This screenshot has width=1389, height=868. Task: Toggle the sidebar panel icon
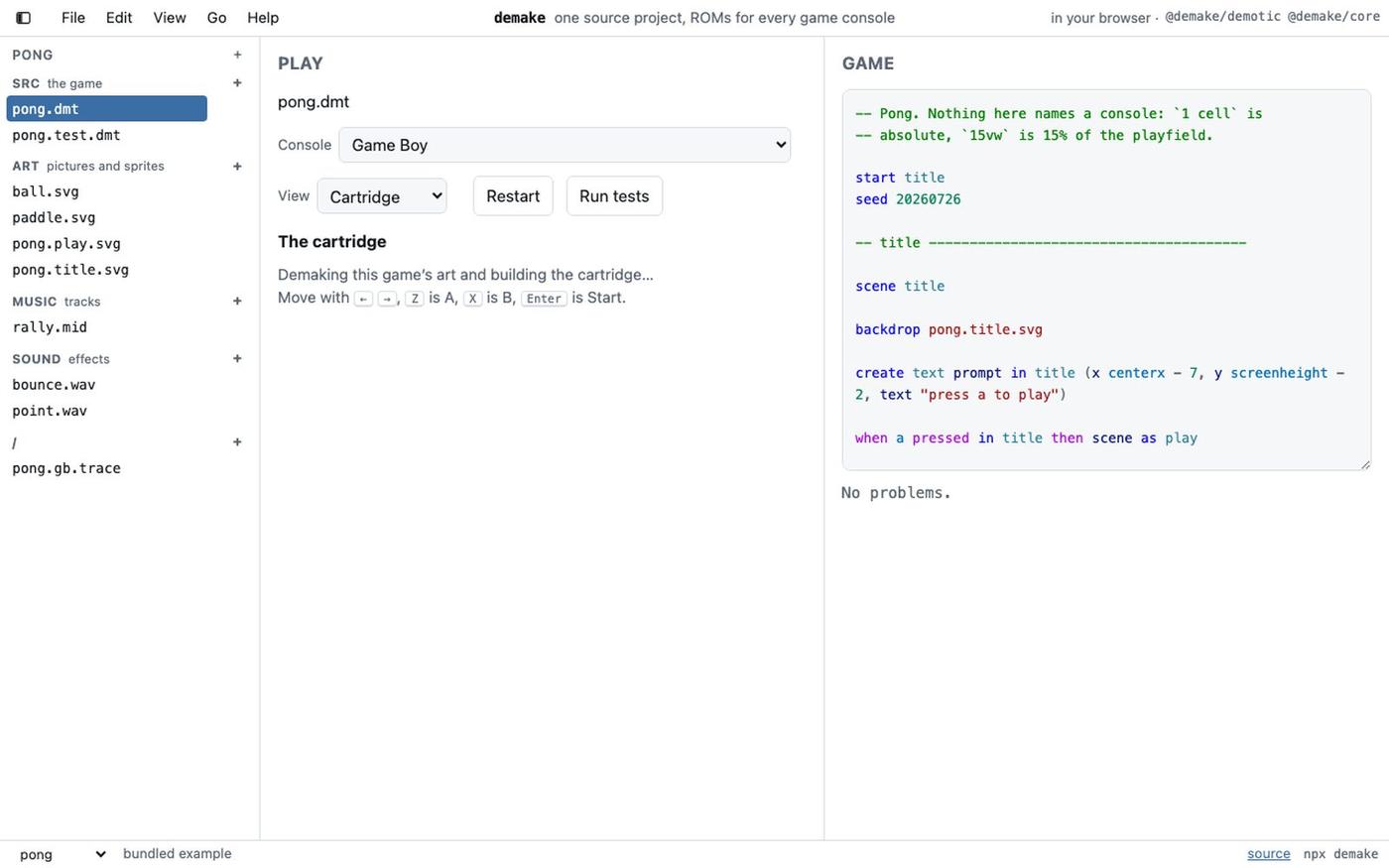click(x=24, y=18)
